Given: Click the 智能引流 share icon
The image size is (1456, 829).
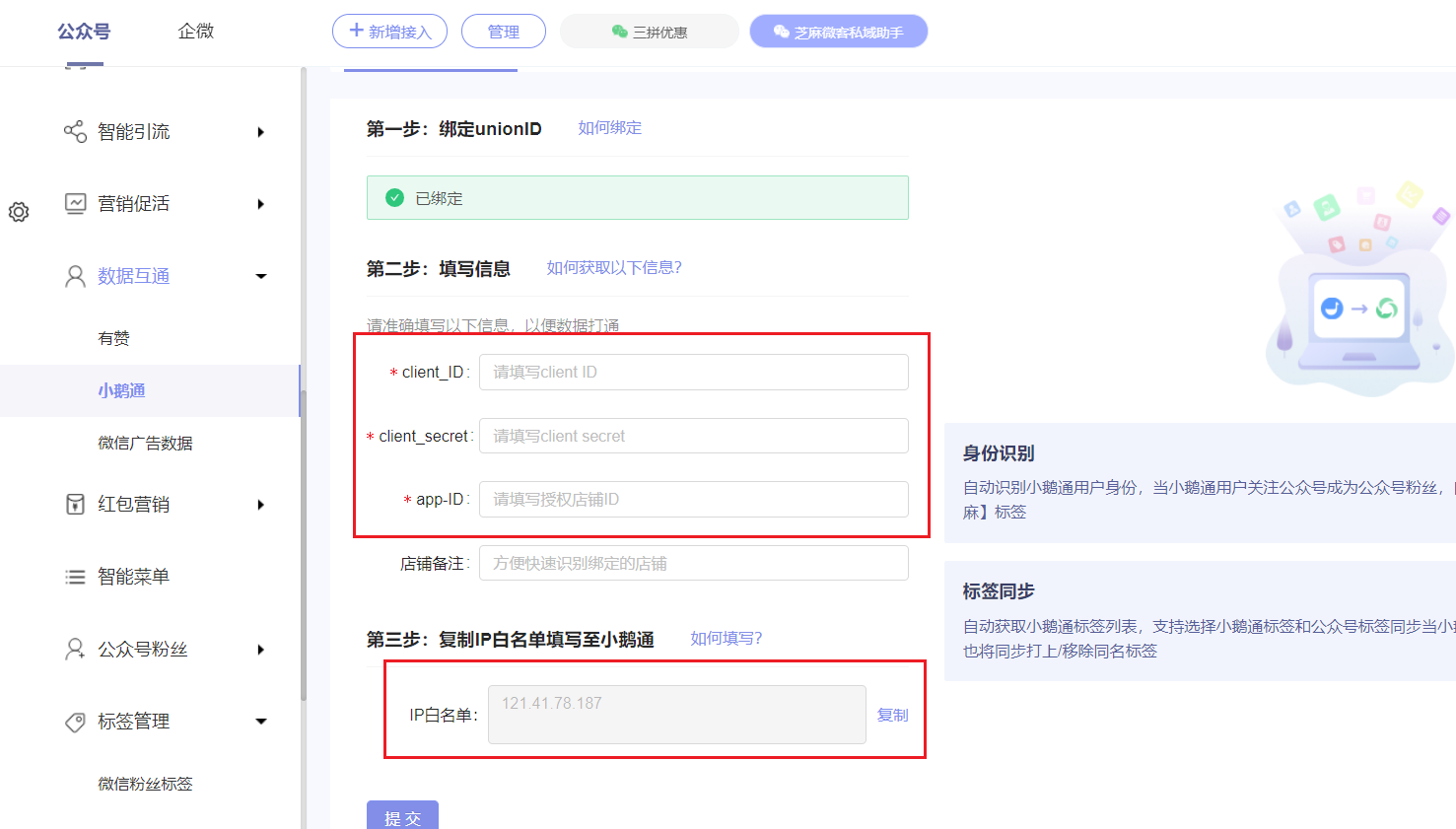Looking at the screenshot, I should [x=75, y=131].
